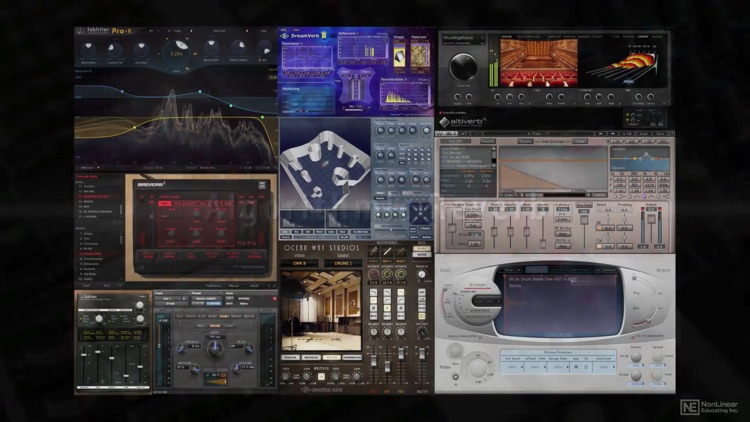Click the Space Designer Filter knob
Image resolution: width=750 pixels, height=422 pixels.
(x=476, y=368)
